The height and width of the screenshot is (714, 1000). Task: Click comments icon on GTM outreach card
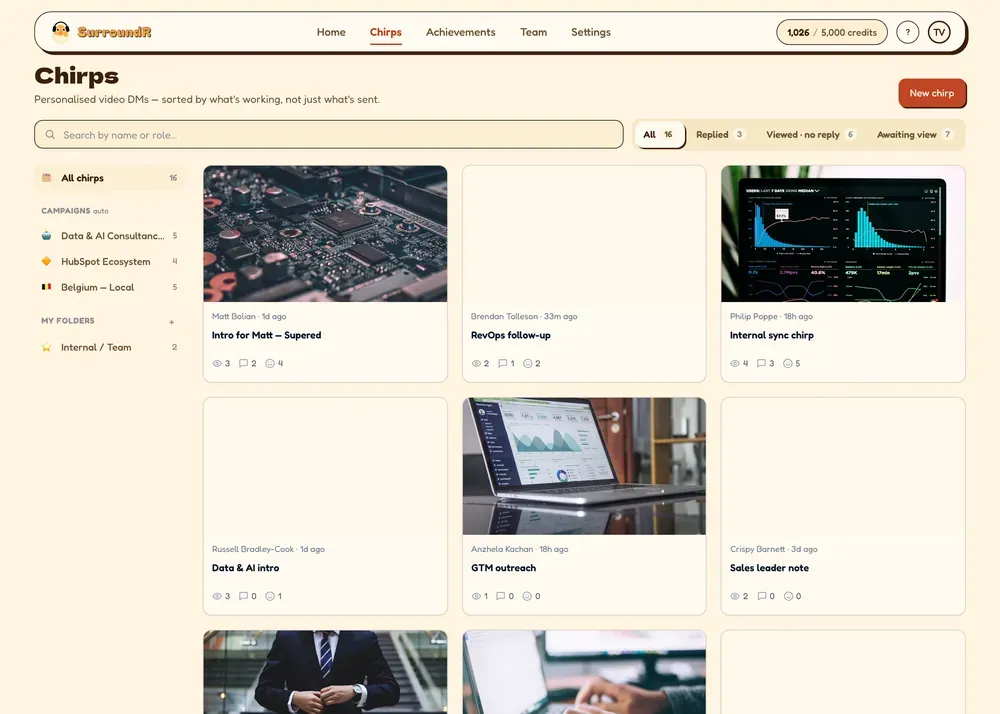coord(501,596)
